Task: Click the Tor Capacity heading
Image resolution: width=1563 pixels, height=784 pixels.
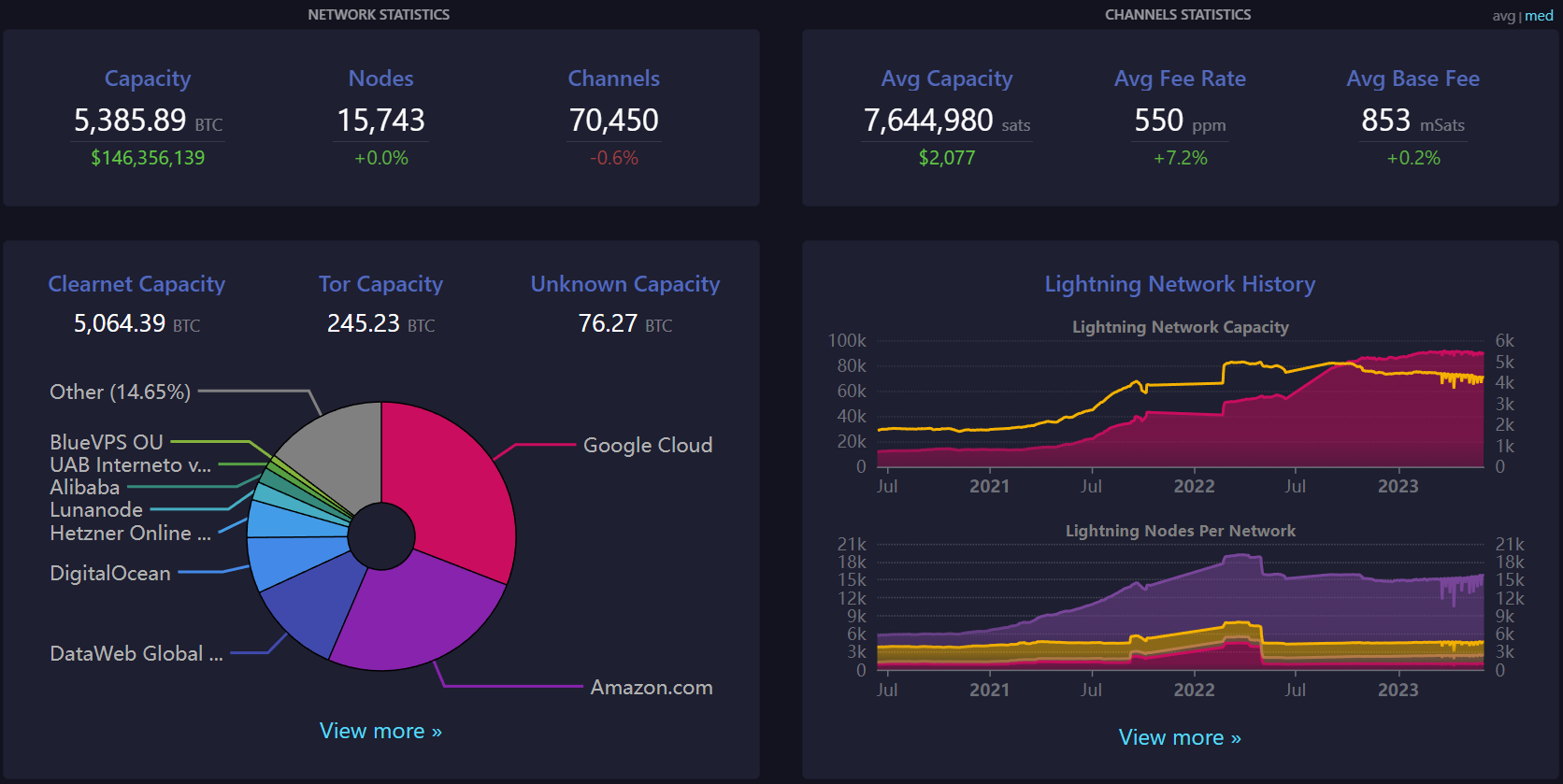Action: click(380, 284)
